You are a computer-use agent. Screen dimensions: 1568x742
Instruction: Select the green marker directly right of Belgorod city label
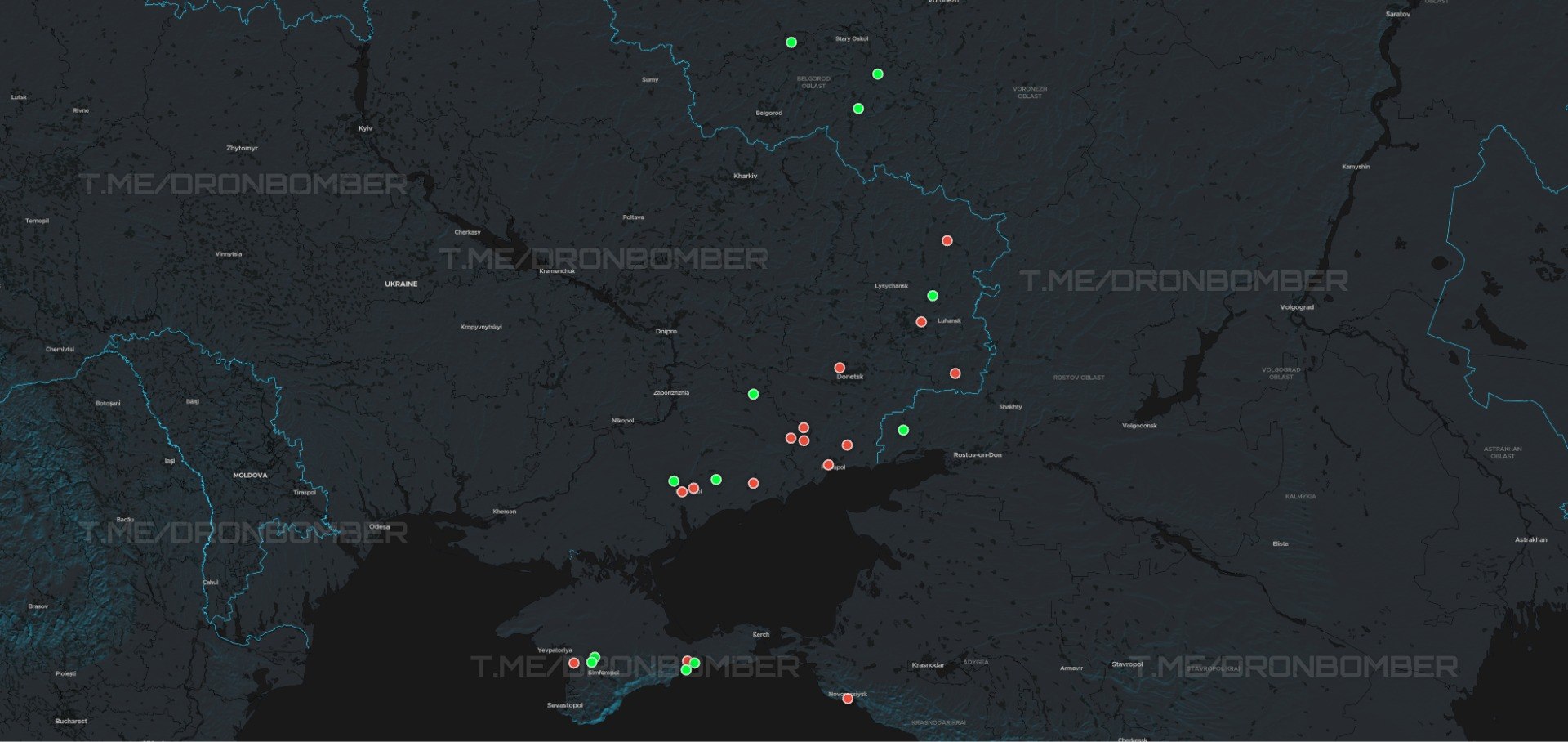(858, 109)
